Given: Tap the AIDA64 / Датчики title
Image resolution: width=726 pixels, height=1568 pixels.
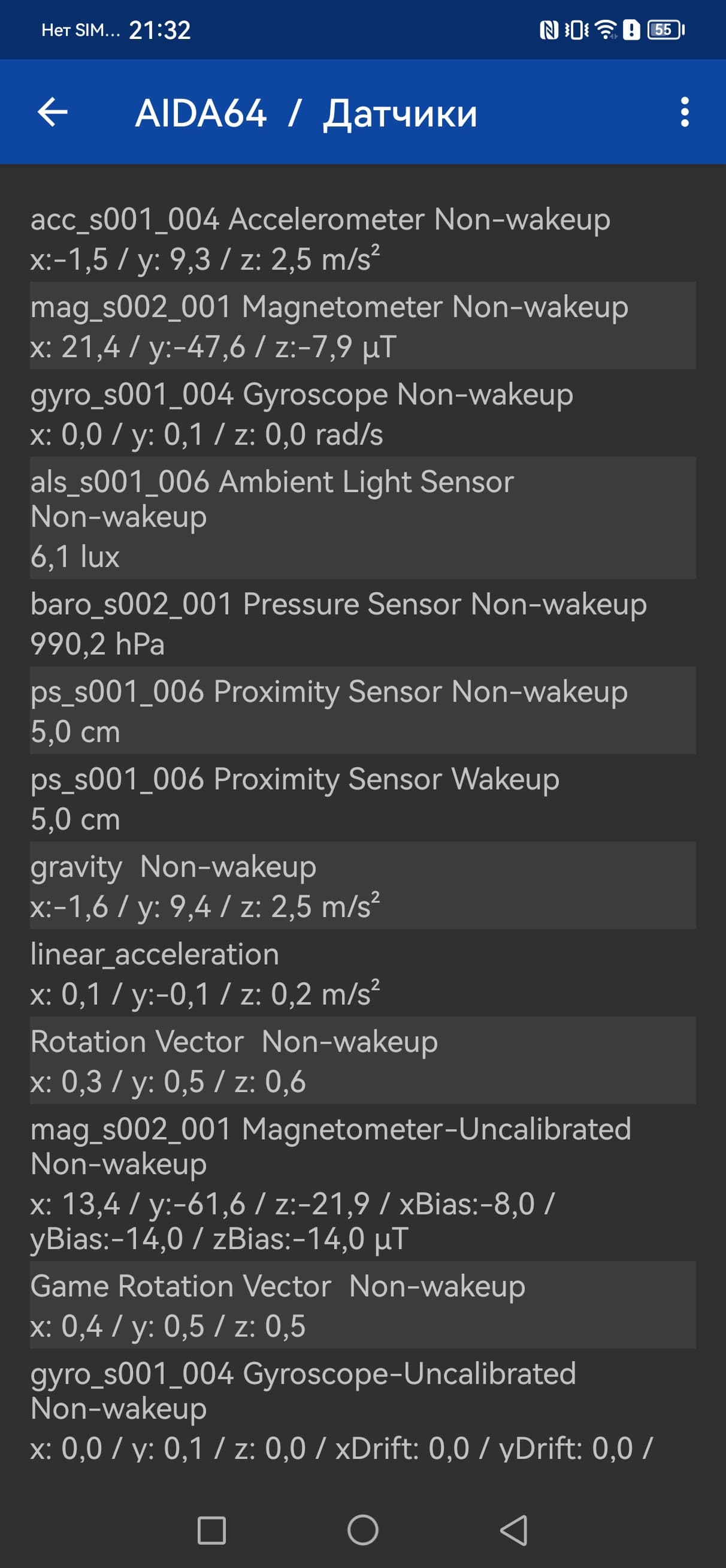Looking at the screenshot, I should (x=306, y=113).
